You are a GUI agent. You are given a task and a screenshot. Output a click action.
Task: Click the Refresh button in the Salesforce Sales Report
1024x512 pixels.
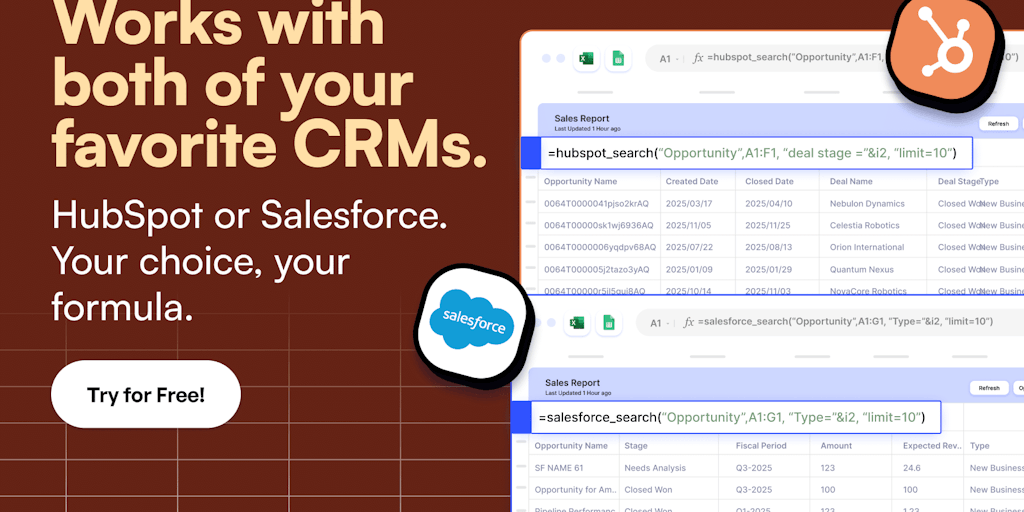pos(989,388)
